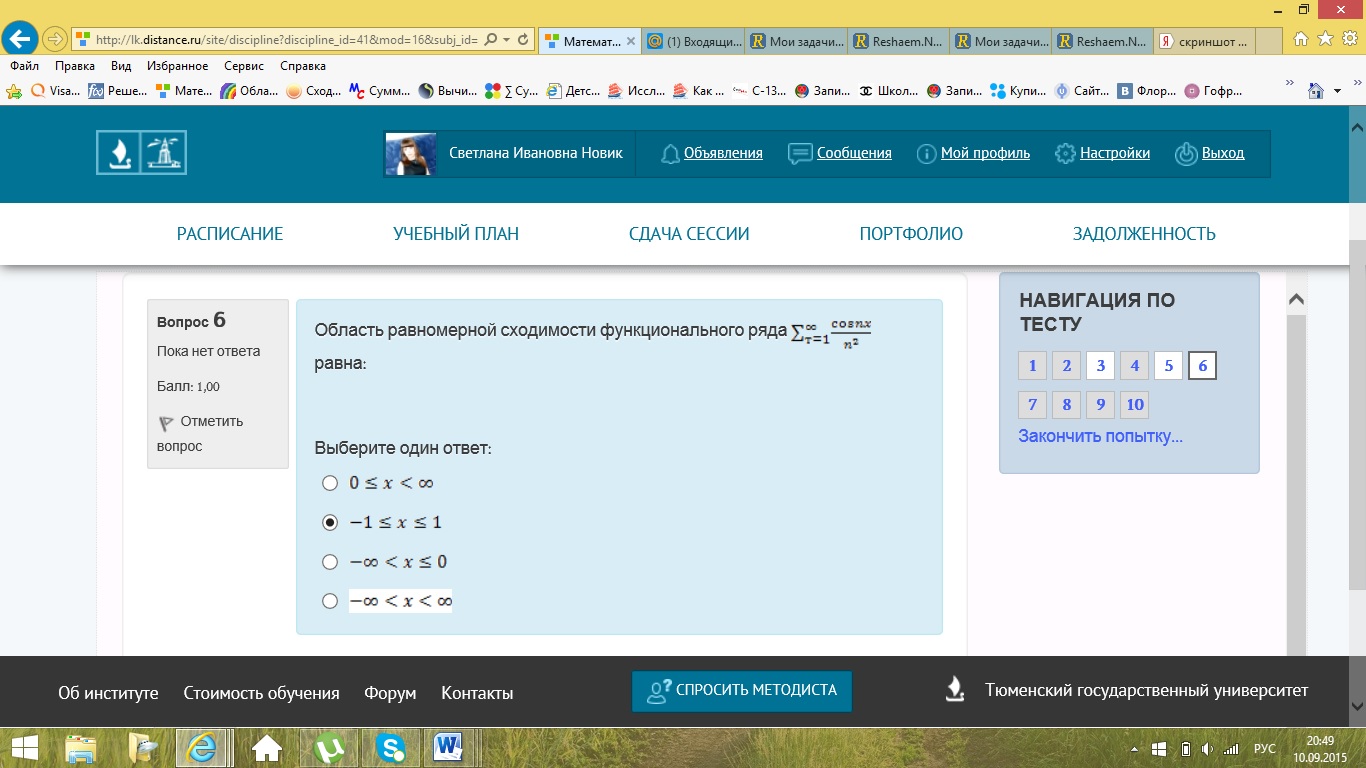Click the favorites star icon
The image size is (1366, 768).
coord(1325,39)
